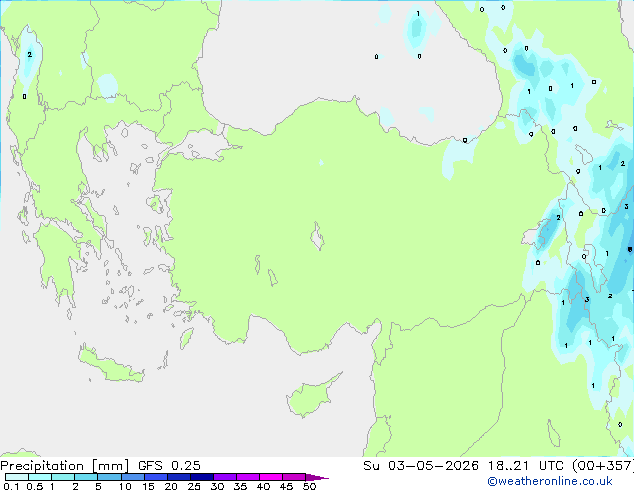Image resolution: width=634 pixels, height=490 pixels.
Task: Click the 'Su 03-05-2026' forecast date text
Action: point(421,466)
